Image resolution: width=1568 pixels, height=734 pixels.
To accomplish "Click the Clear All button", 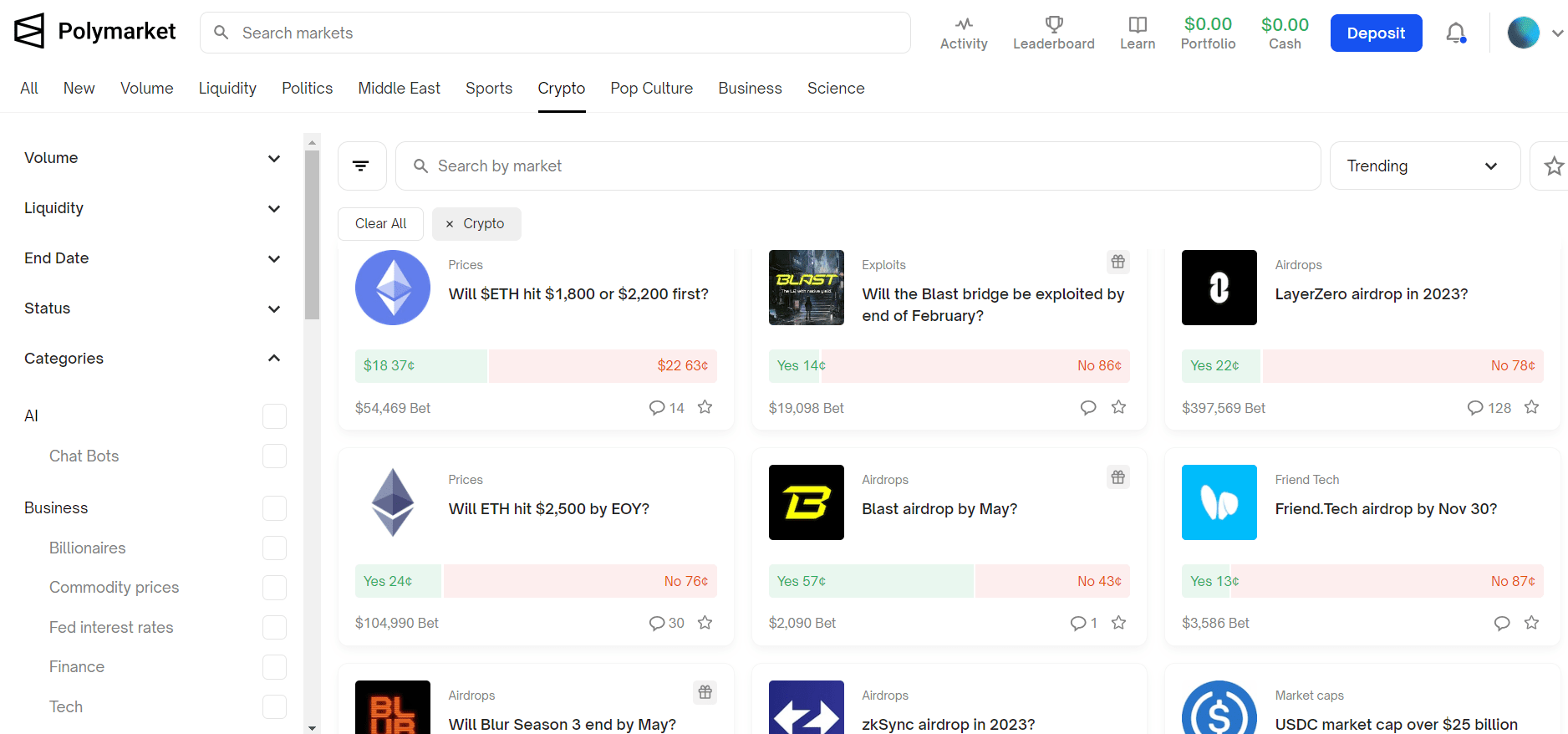I will (380, 224).
